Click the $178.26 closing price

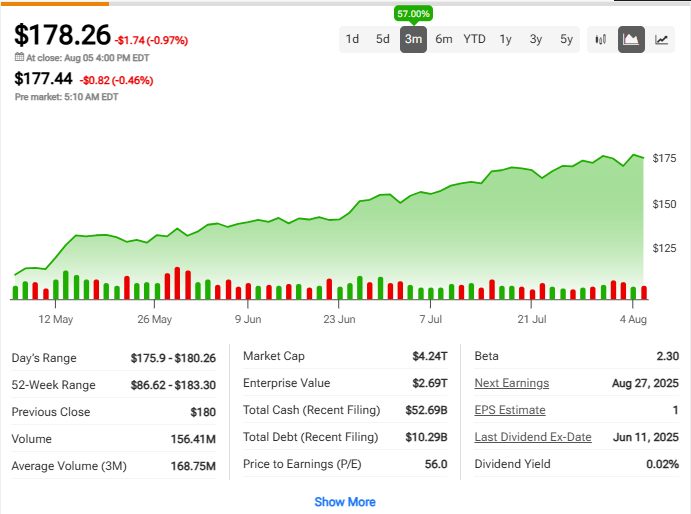pos(62,35)
